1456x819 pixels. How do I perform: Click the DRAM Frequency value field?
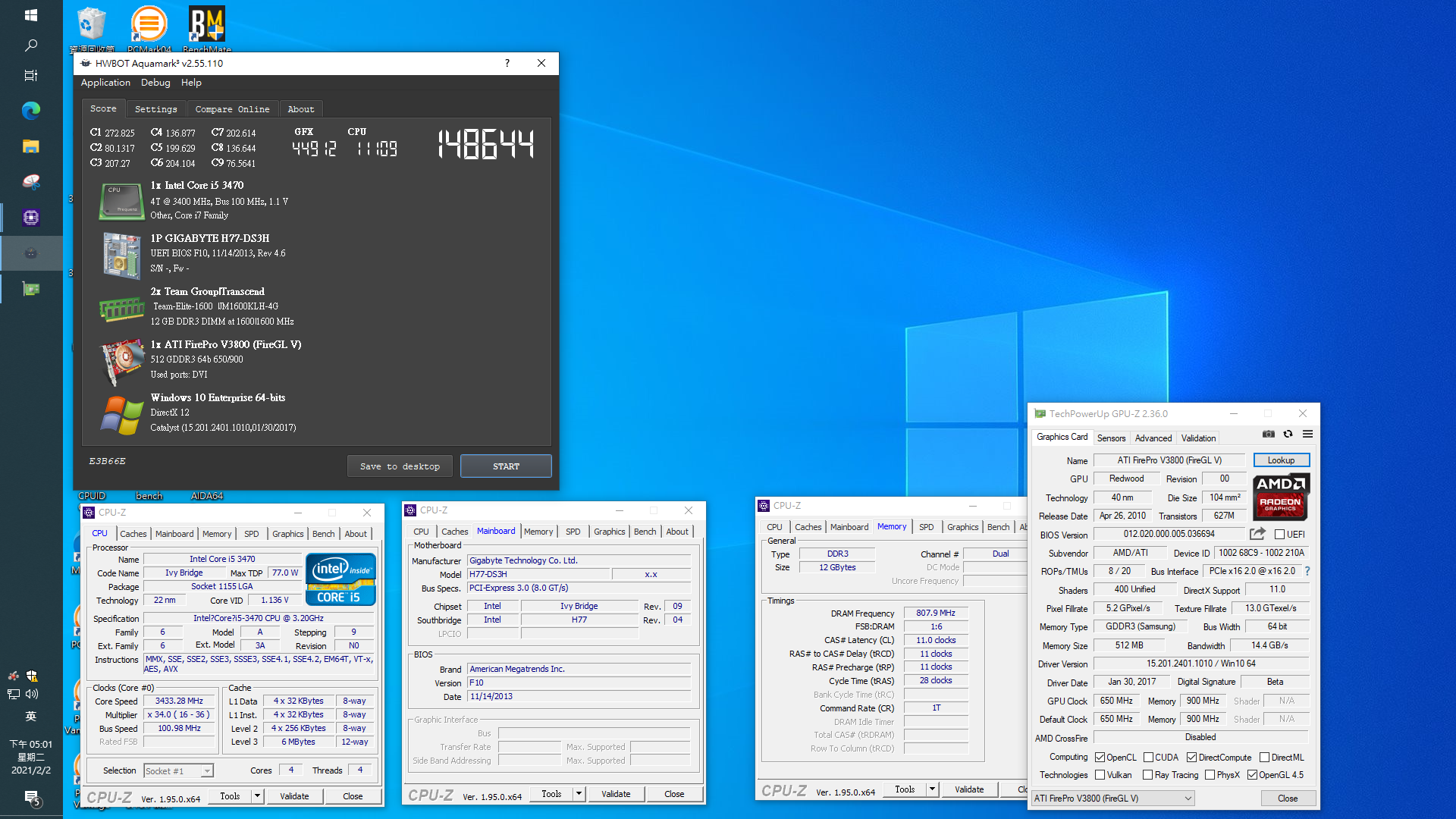[x=935, y=613]
